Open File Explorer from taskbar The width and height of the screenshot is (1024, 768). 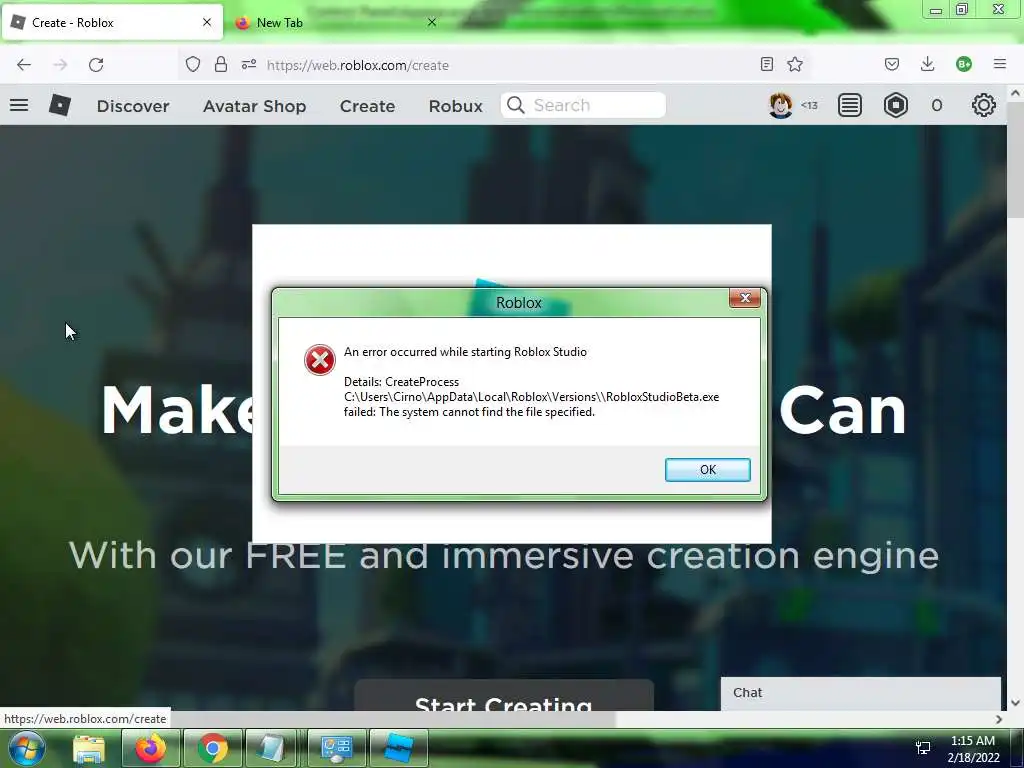[x=89, y=748]
